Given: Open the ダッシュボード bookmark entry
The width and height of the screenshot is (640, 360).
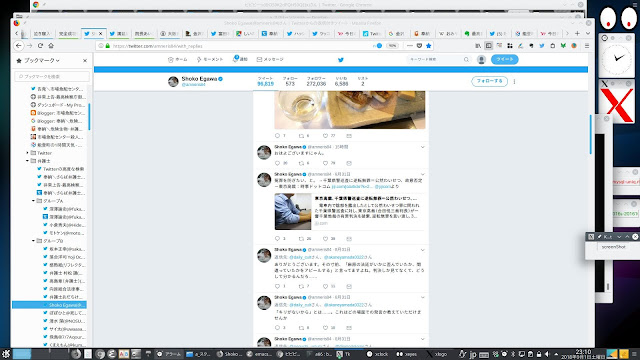Looking at the screenshot, I should (58, 105).
